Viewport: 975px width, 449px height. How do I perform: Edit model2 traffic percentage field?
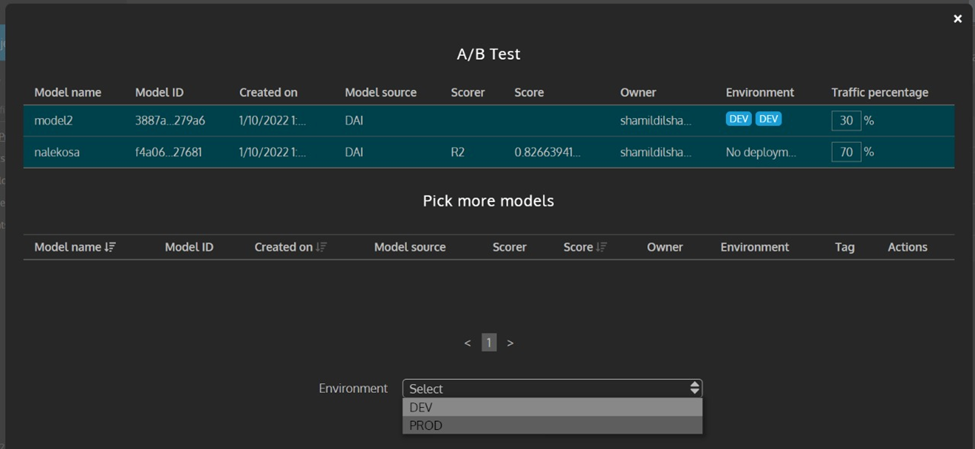845,121
